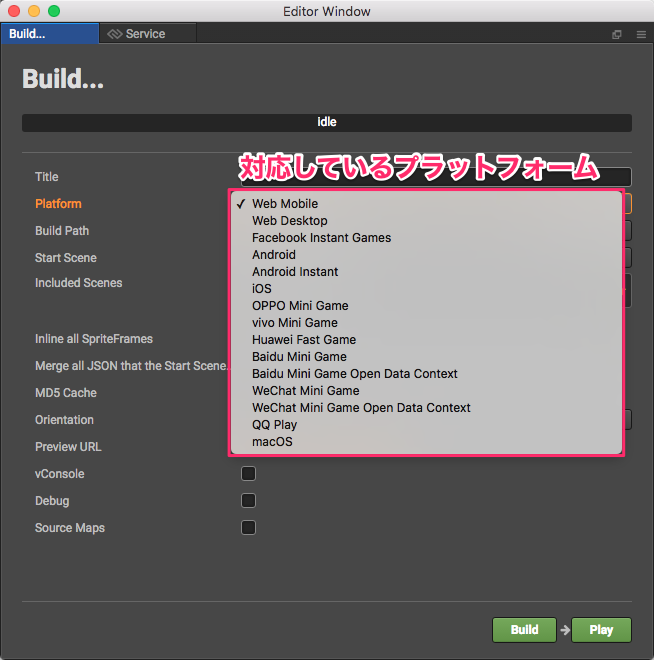This screenshot has height=660, width=654.
Task: Toggle the Debug checkbox
Action: point(248,500)
